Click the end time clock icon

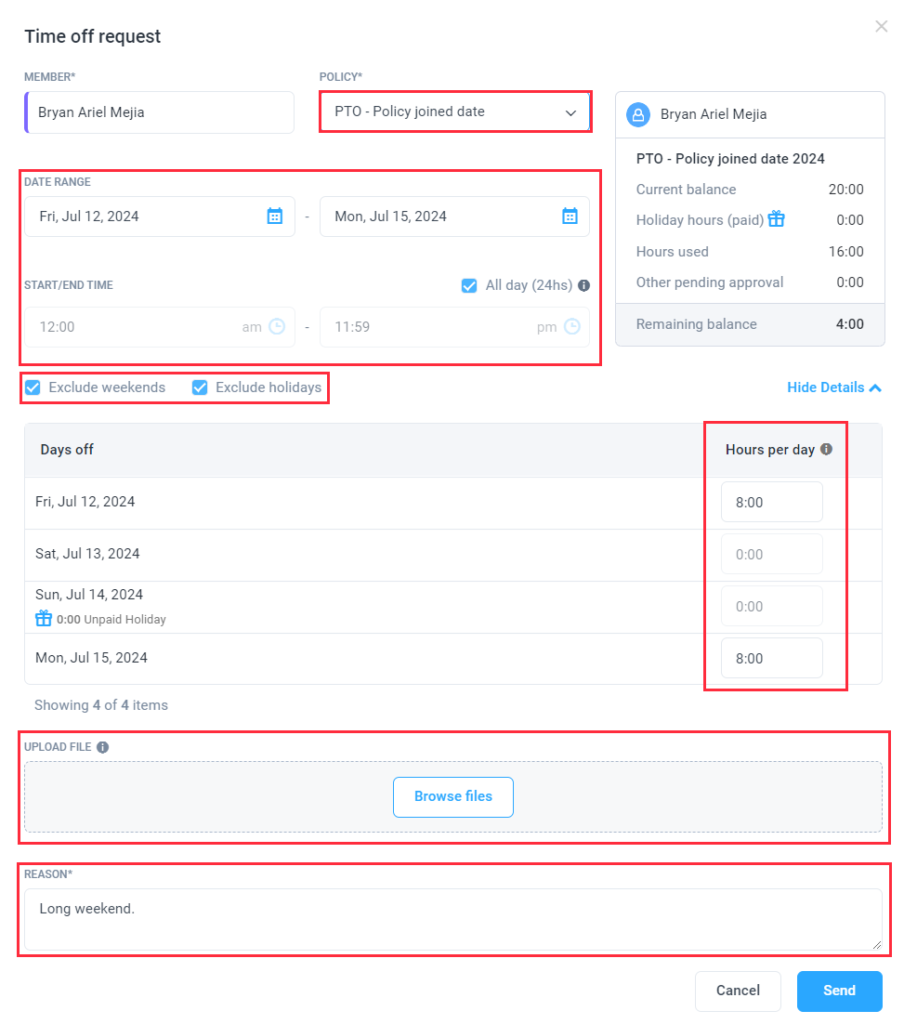[572, 327]
